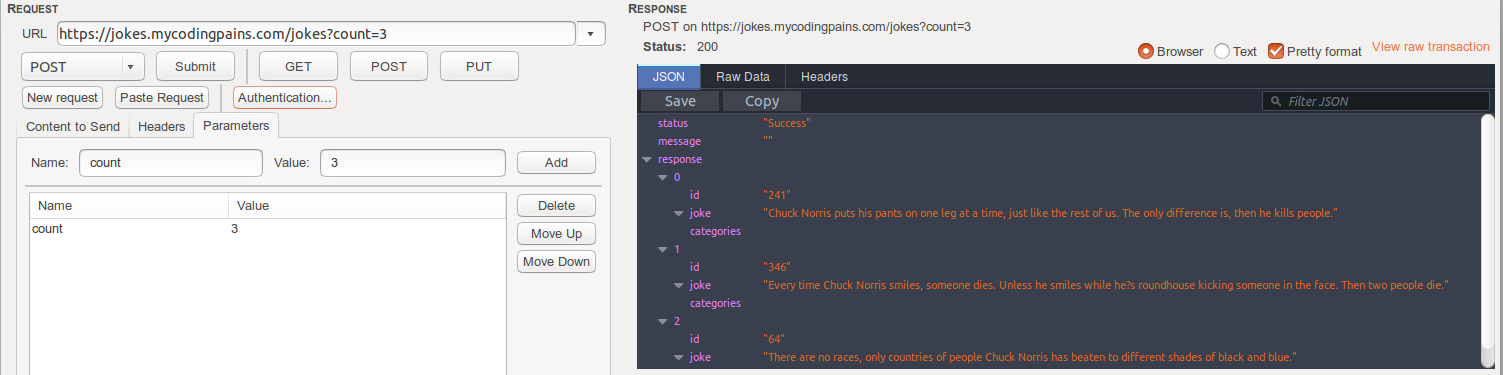1503x375 pixels.
Task: Click the id value "346"
Action: (x=776, y=267)
